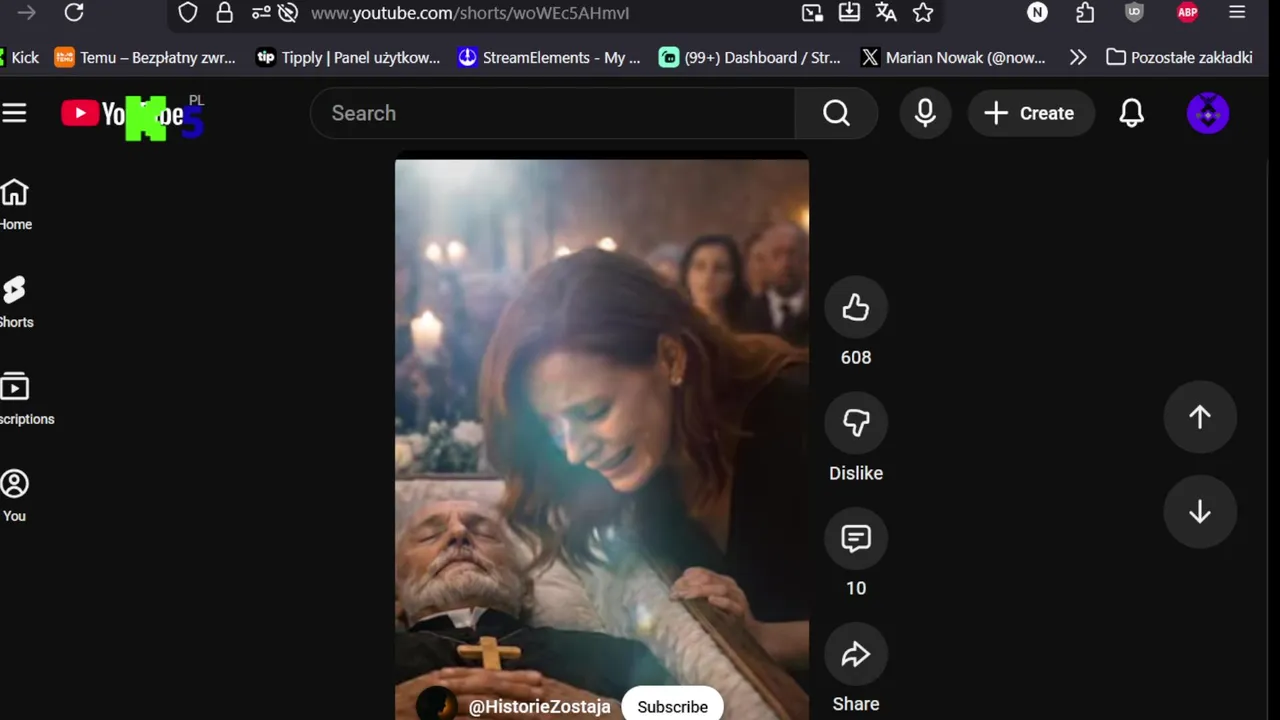Go to Home in sidebar
Viewport: 1280px width, 720px height.
pos(16,204)
